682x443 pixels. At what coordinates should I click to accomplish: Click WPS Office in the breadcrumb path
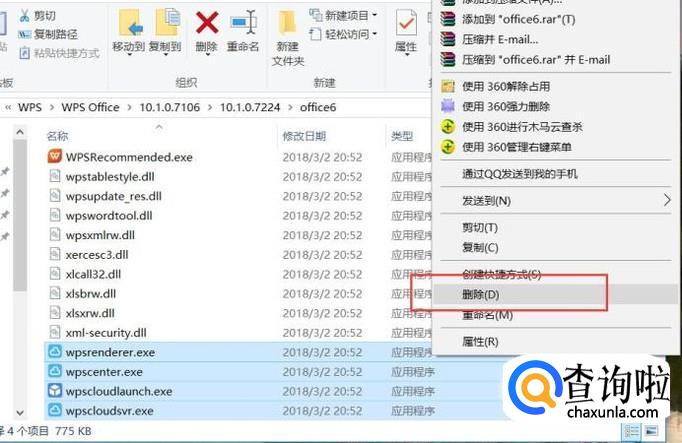[90, 107]
